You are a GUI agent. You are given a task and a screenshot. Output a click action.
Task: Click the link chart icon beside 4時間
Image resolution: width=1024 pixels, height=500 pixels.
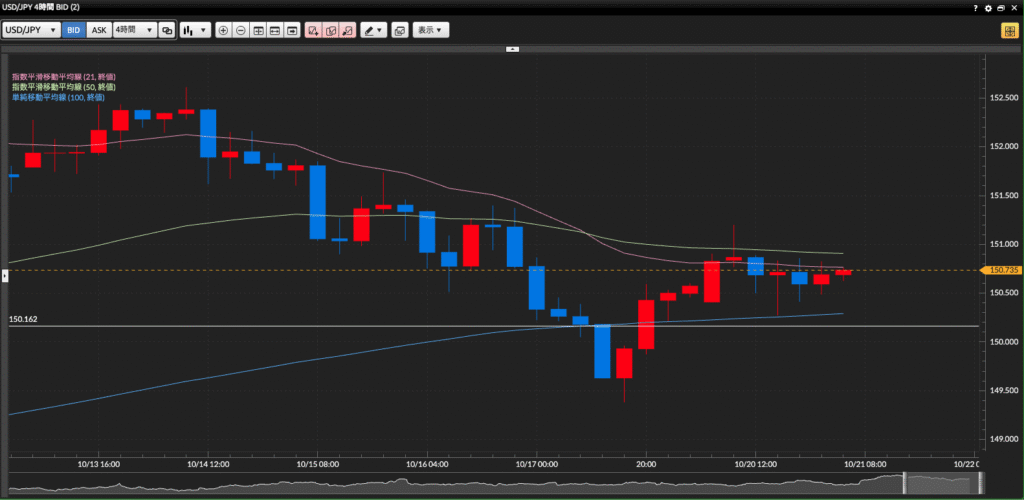tap(167, 30)
